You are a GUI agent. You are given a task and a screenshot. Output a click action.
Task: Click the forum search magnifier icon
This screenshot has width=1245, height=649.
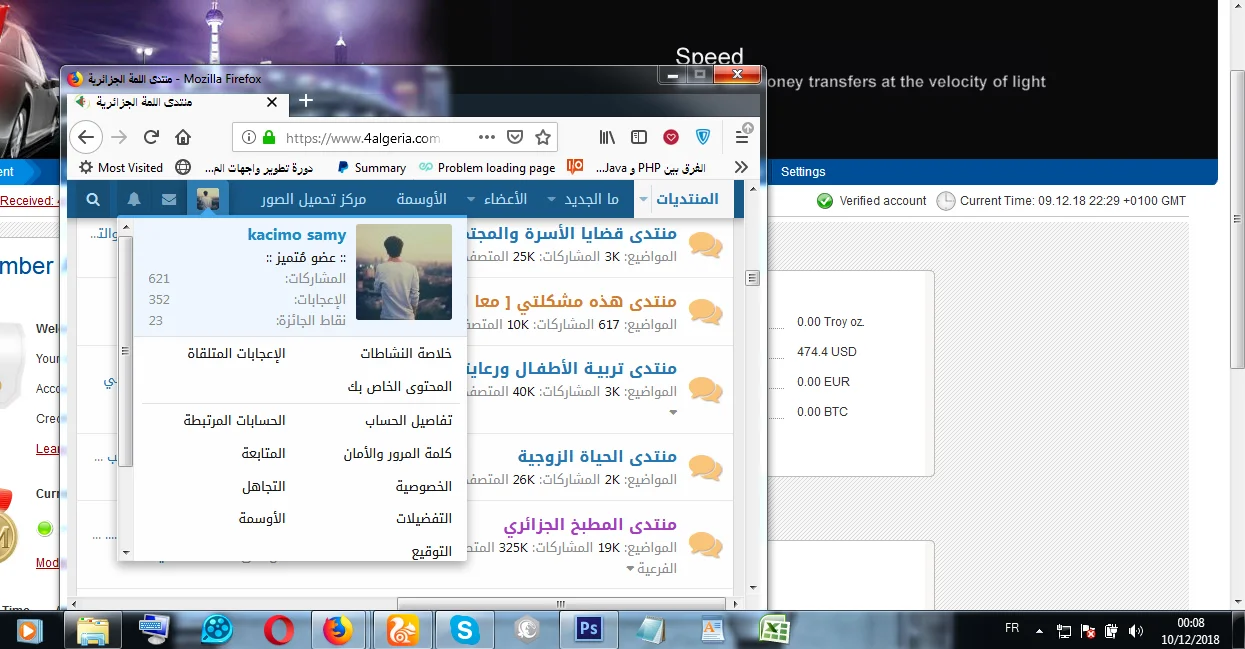93,200
